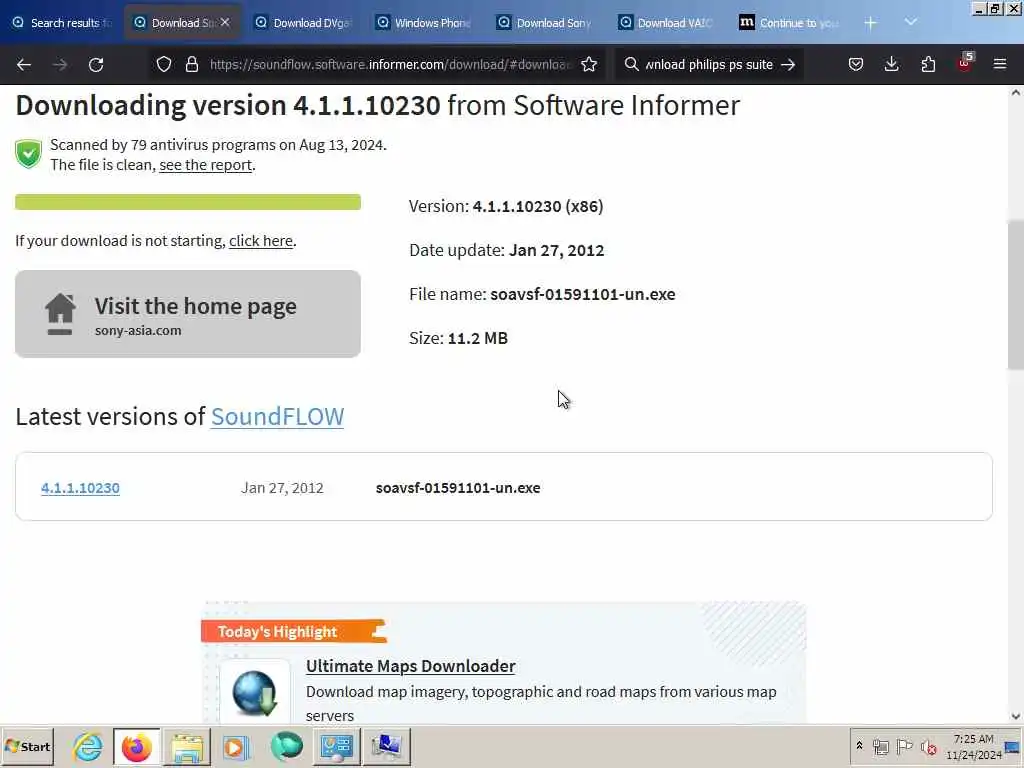
Task: Click the padlock site security icon
Action: (191, 64)
